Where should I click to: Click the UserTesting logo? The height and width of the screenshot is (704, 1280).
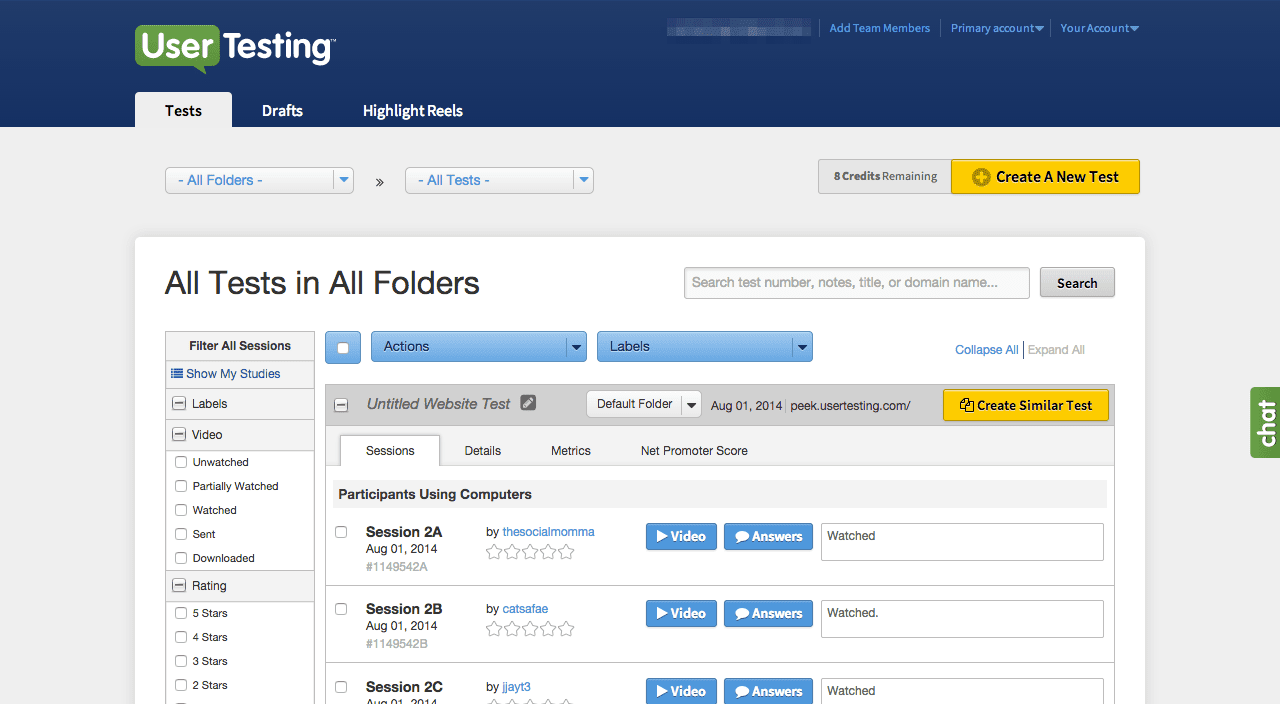(234, 46)
